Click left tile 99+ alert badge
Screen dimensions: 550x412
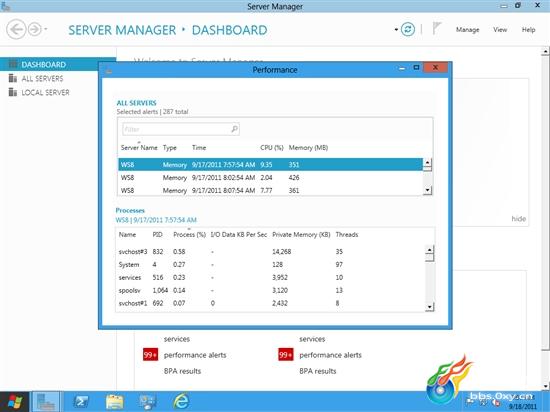click(x=150, y=355)
